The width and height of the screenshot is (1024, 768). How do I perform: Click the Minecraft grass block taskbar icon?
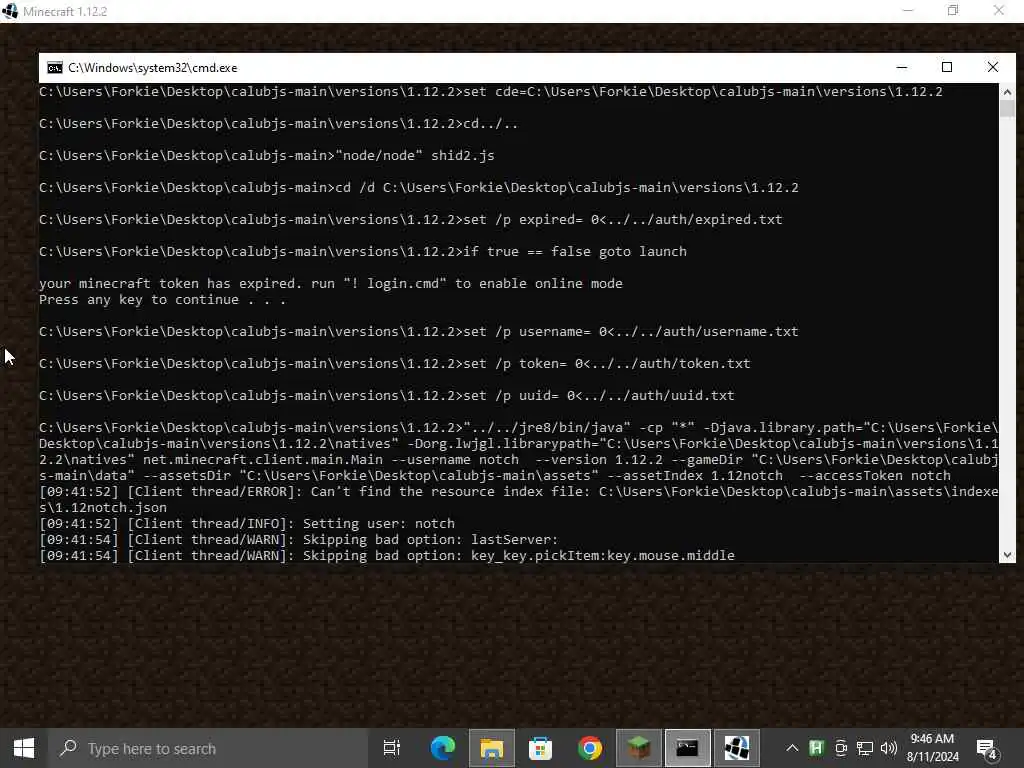(639, 748)
